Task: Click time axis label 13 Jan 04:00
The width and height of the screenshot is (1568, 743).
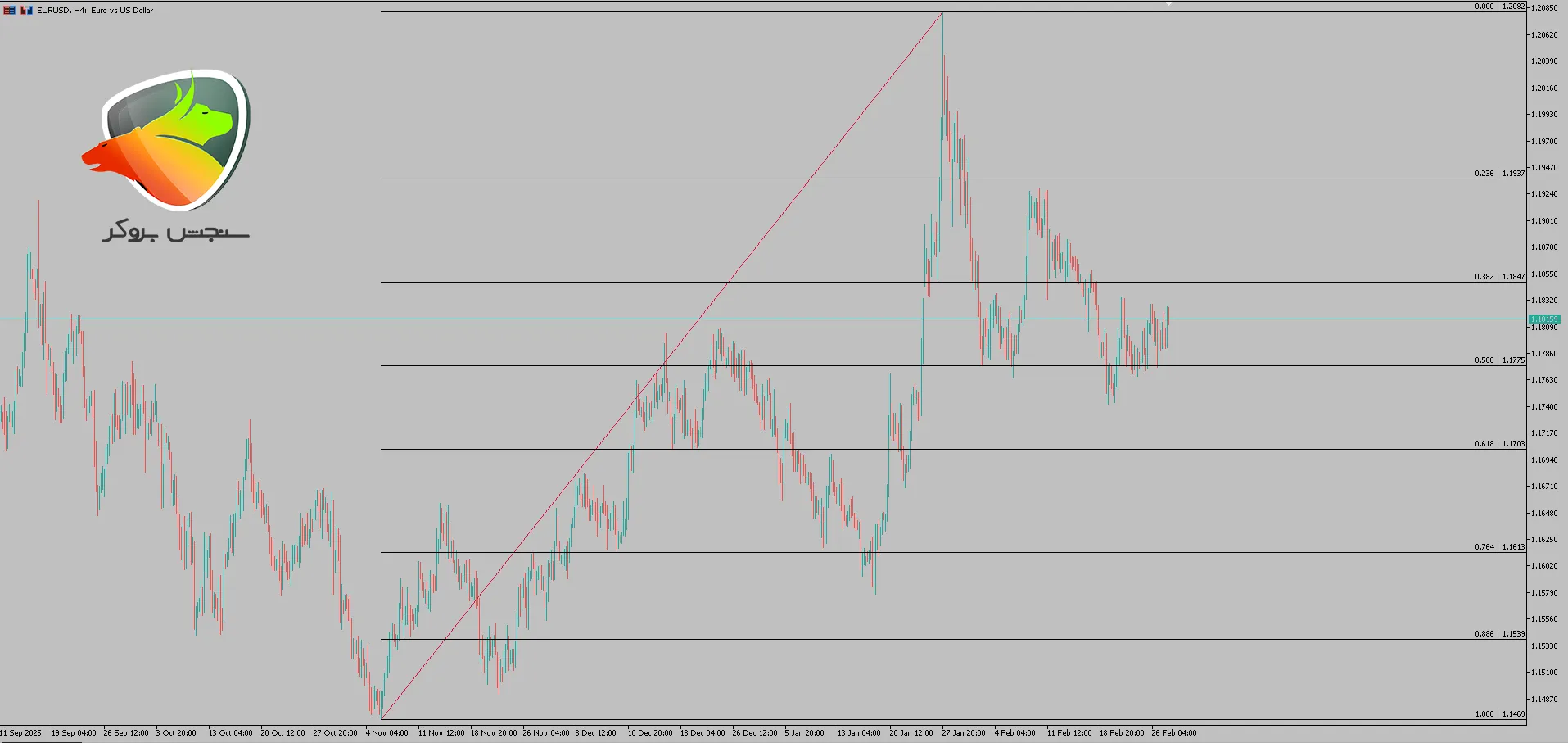Action: tap(859, 733)
